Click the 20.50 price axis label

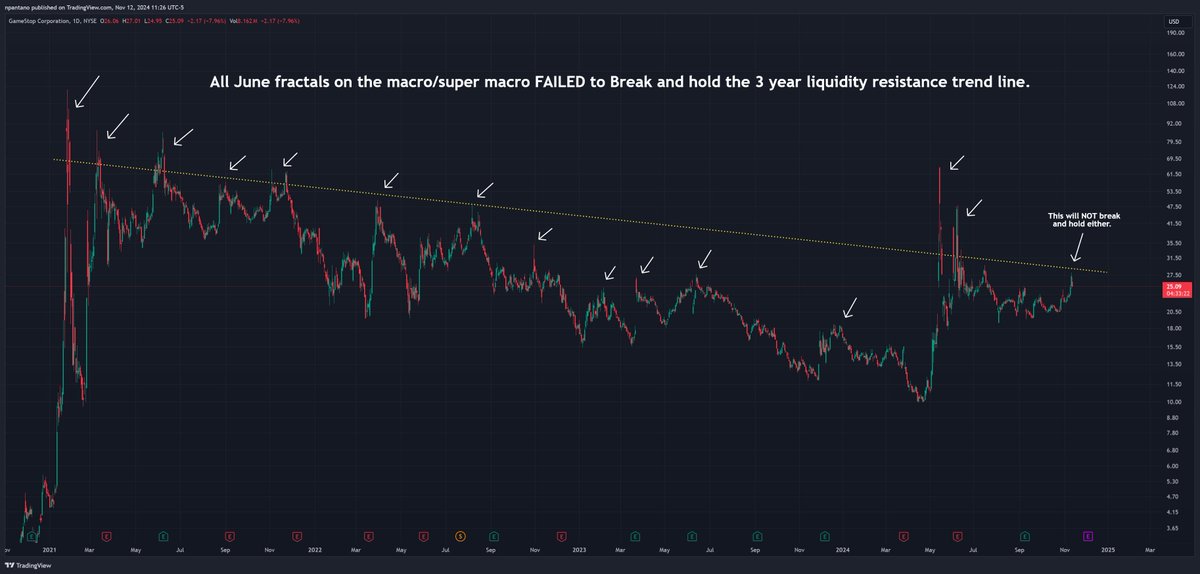[1175, 312]
